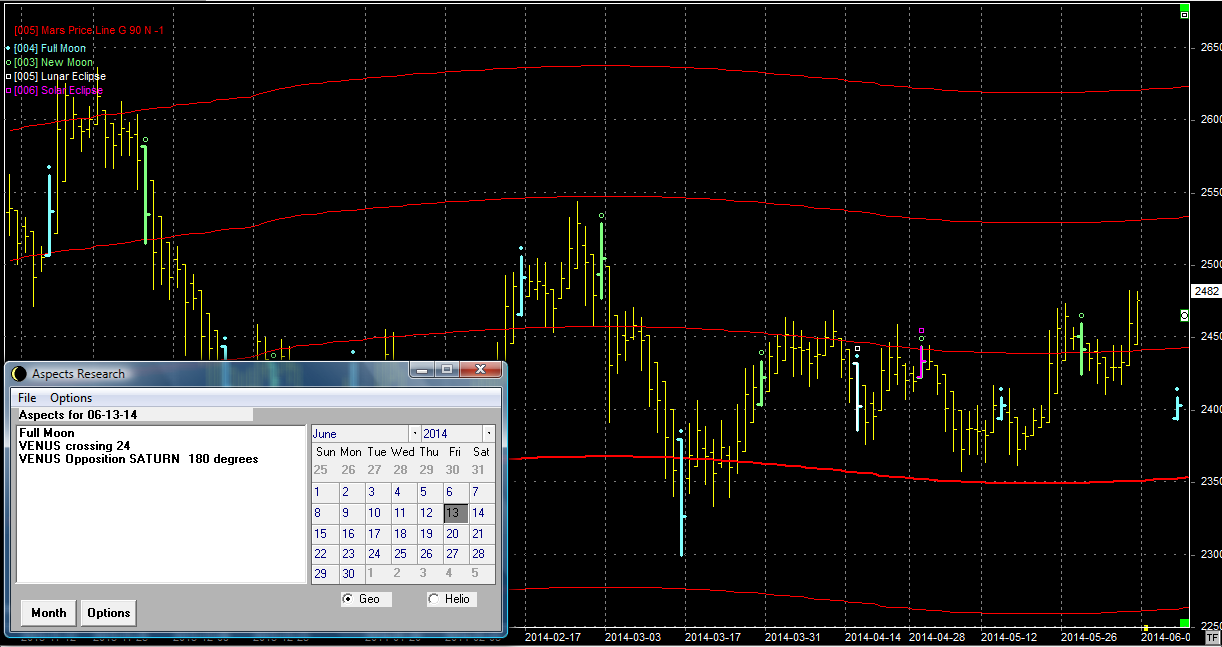
Task: Click the Month button
Action: tap(49, 613)
